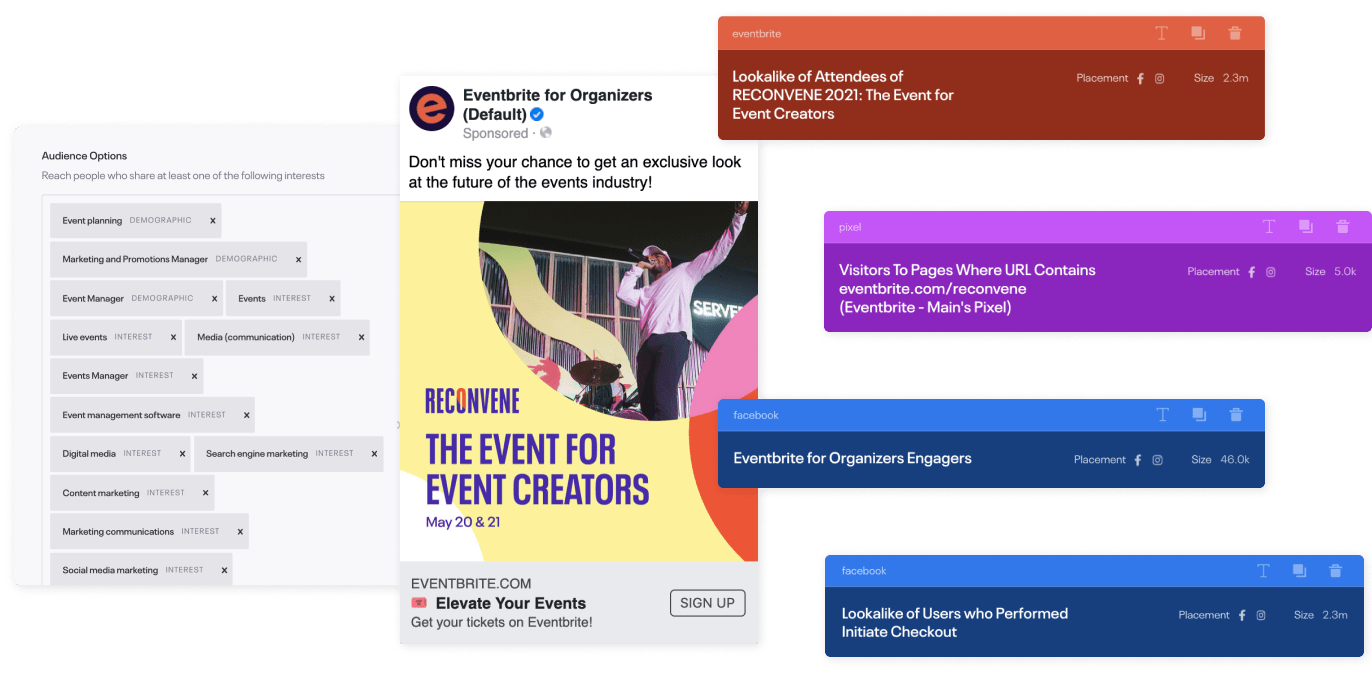Click the Elevate Your Events headline
The height and width of the screenshot is (683, 1372).
pos(511,603)
